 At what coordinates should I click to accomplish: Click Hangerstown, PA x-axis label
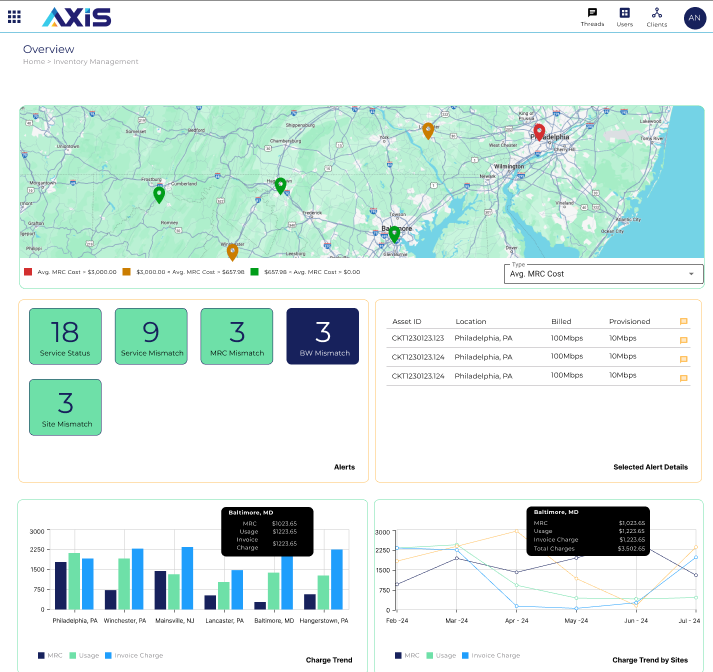324,621
